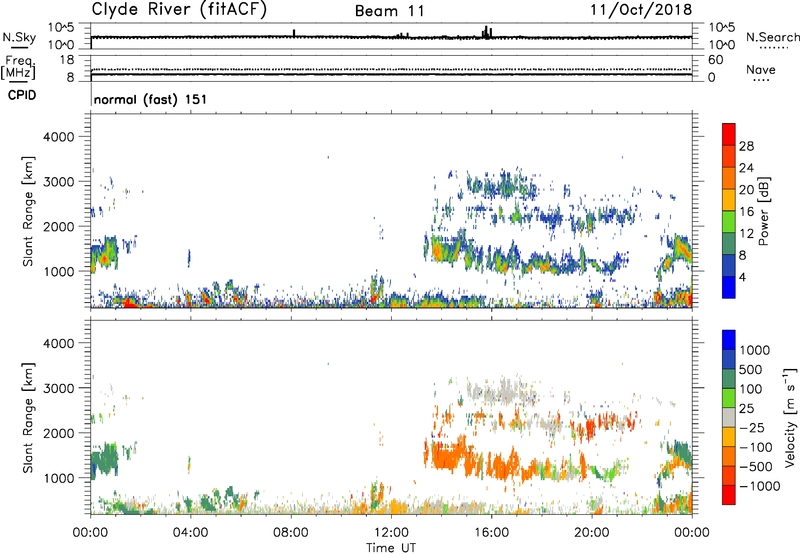Click the blue swatch on Power colorbar
Screen dimensions: 800x554
729,287
